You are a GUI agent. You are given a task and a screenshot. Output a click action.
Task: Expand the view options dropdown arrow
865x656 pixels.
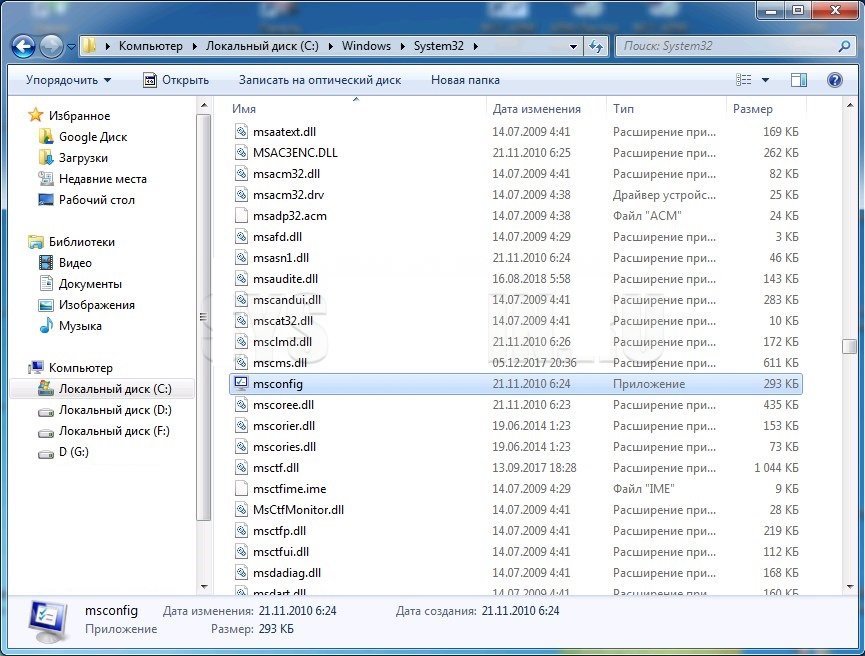click(x=766, y=80)
